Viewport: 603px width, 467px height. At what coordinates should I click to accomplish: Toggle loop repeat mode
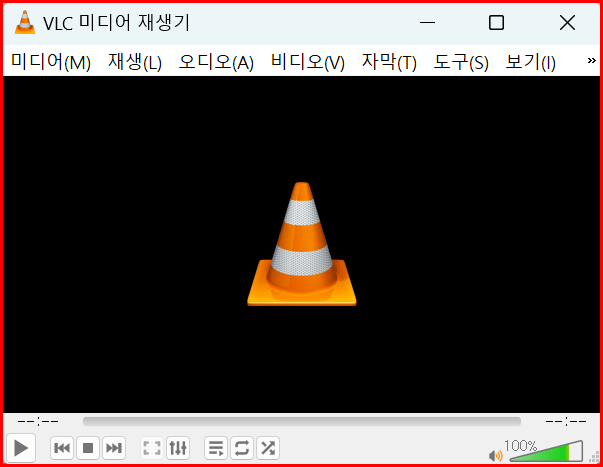[242, 448]
